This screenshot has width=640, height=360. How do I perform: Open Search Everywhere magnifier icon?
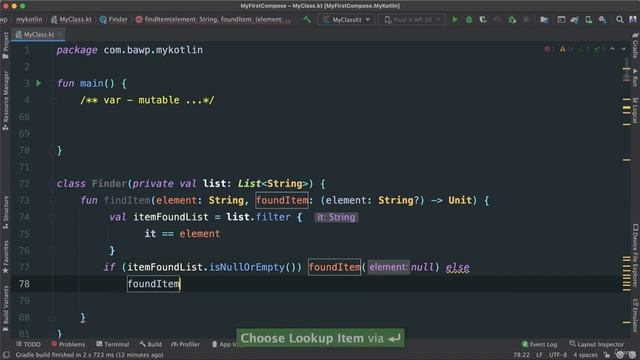tap(620, 20)
